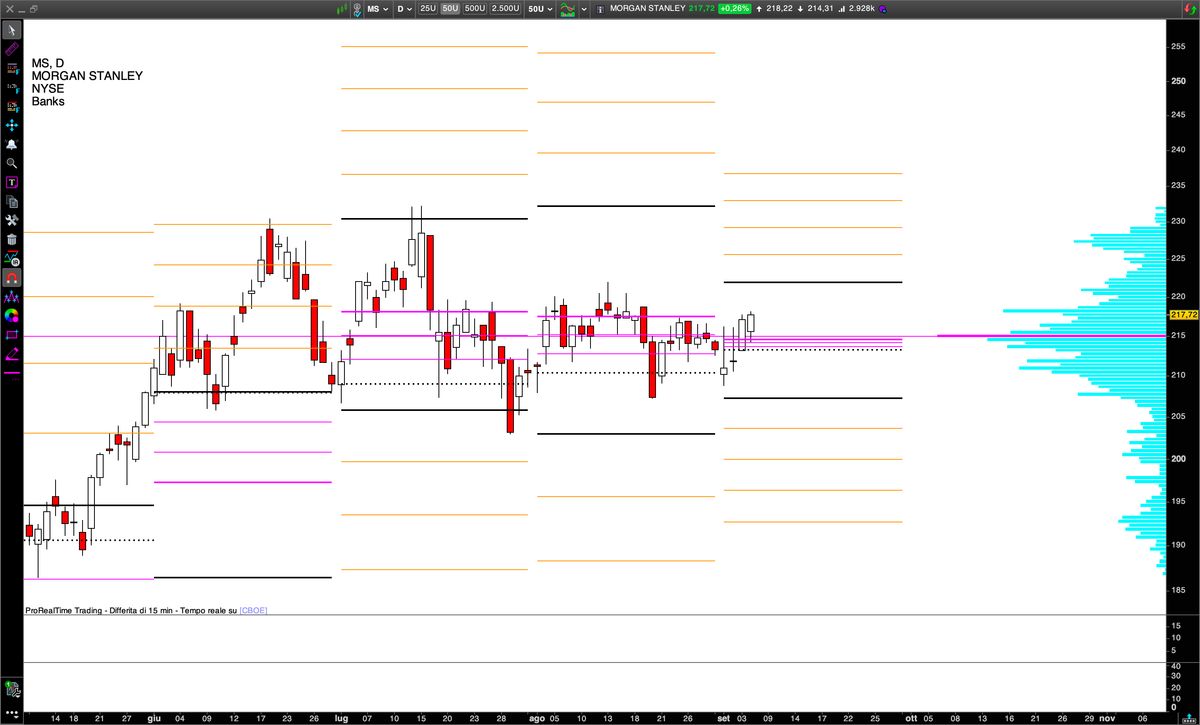The width and height of the screenshot is (1200, 725).
Task: Click the 'lug' month marker on time axis
Action: point(342,718)
